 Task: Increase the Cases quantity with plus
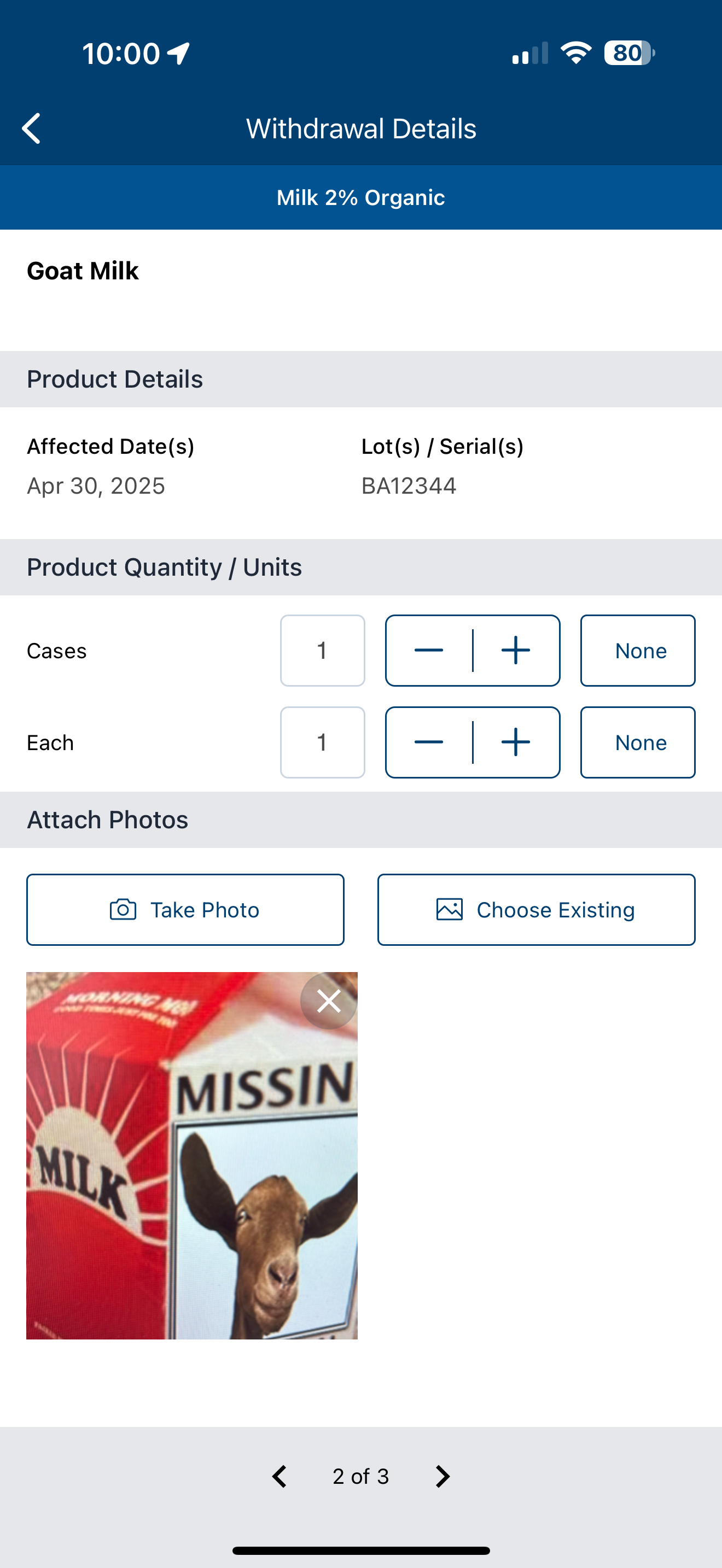click(516, 650)
